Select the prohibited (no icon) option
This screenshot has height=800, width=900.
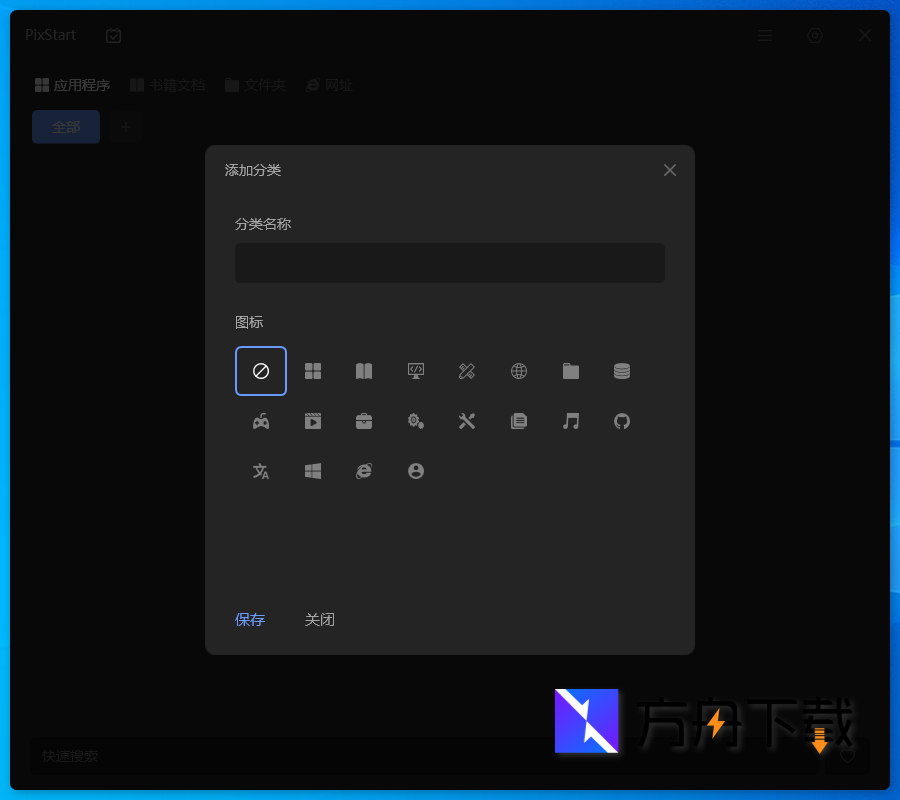[261, 370]
